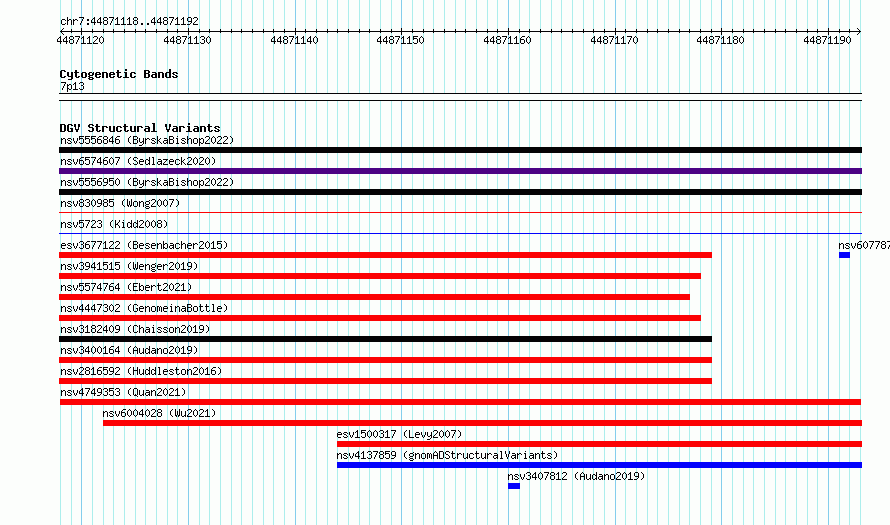Click ruler position 44871120
The height and width of the screenshot is (525, 890).
click(x=81, y=40)
